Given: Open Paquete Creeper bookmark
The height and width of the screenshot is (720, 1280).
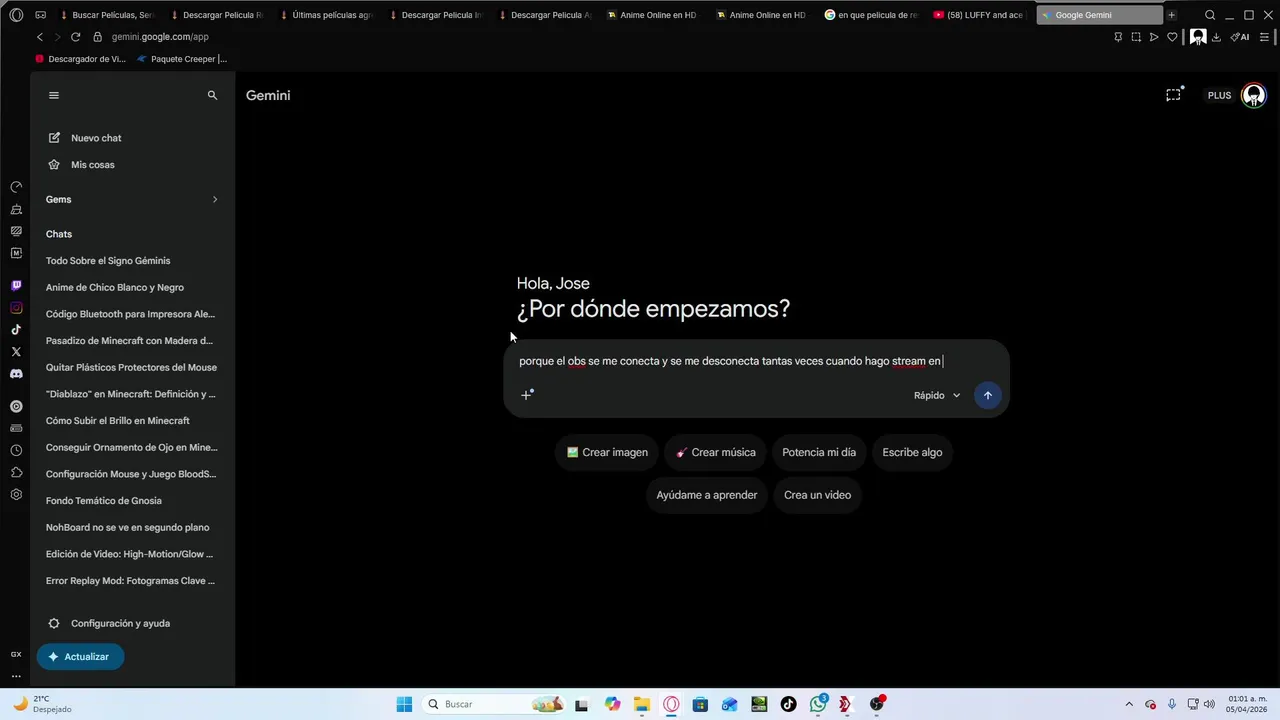Looking at the screenshot, I should (x=182, y=59).
